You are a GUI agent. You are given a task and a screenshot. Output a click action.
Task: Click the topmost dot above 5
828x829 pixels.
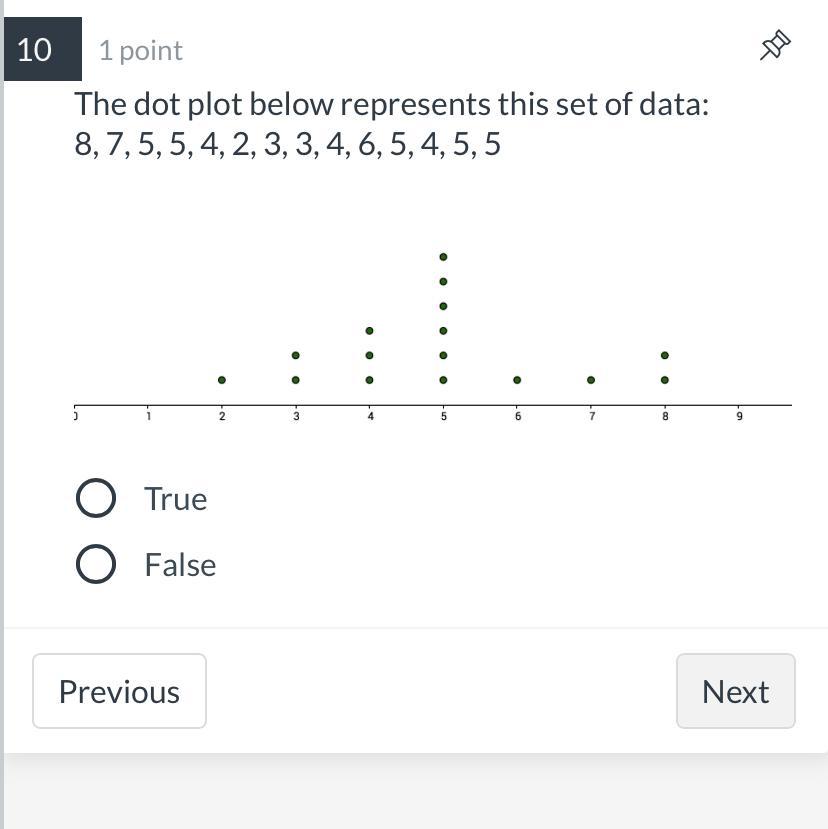point(443,257)
